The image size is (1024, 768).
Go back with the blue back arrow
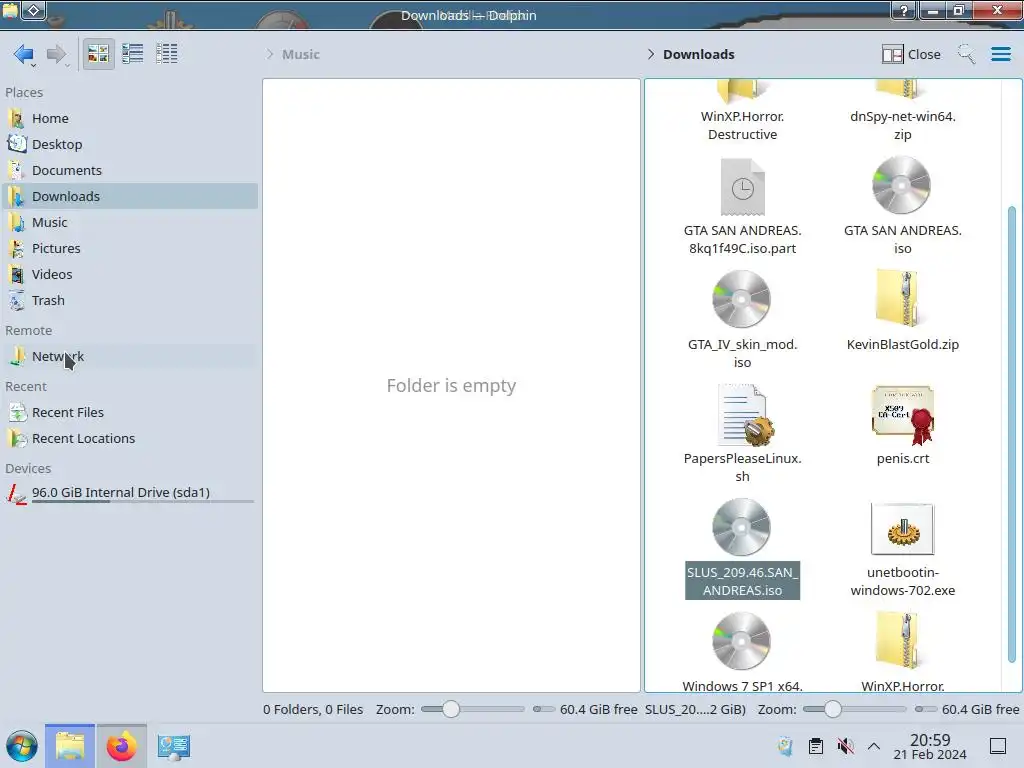(24, 54)
